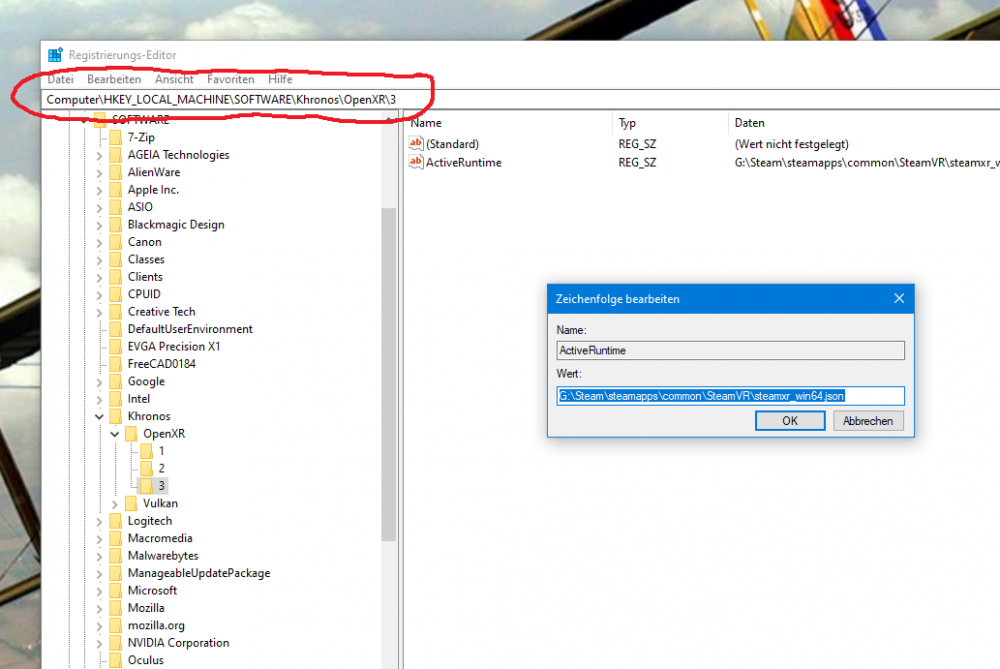Open the Datei menu

pyautogui.click(x=61, y=79)
